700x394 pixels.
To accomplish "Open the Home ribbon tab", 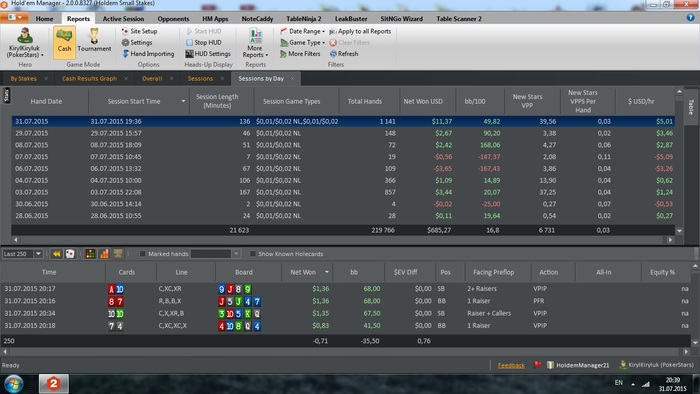I will pos(44,19).
